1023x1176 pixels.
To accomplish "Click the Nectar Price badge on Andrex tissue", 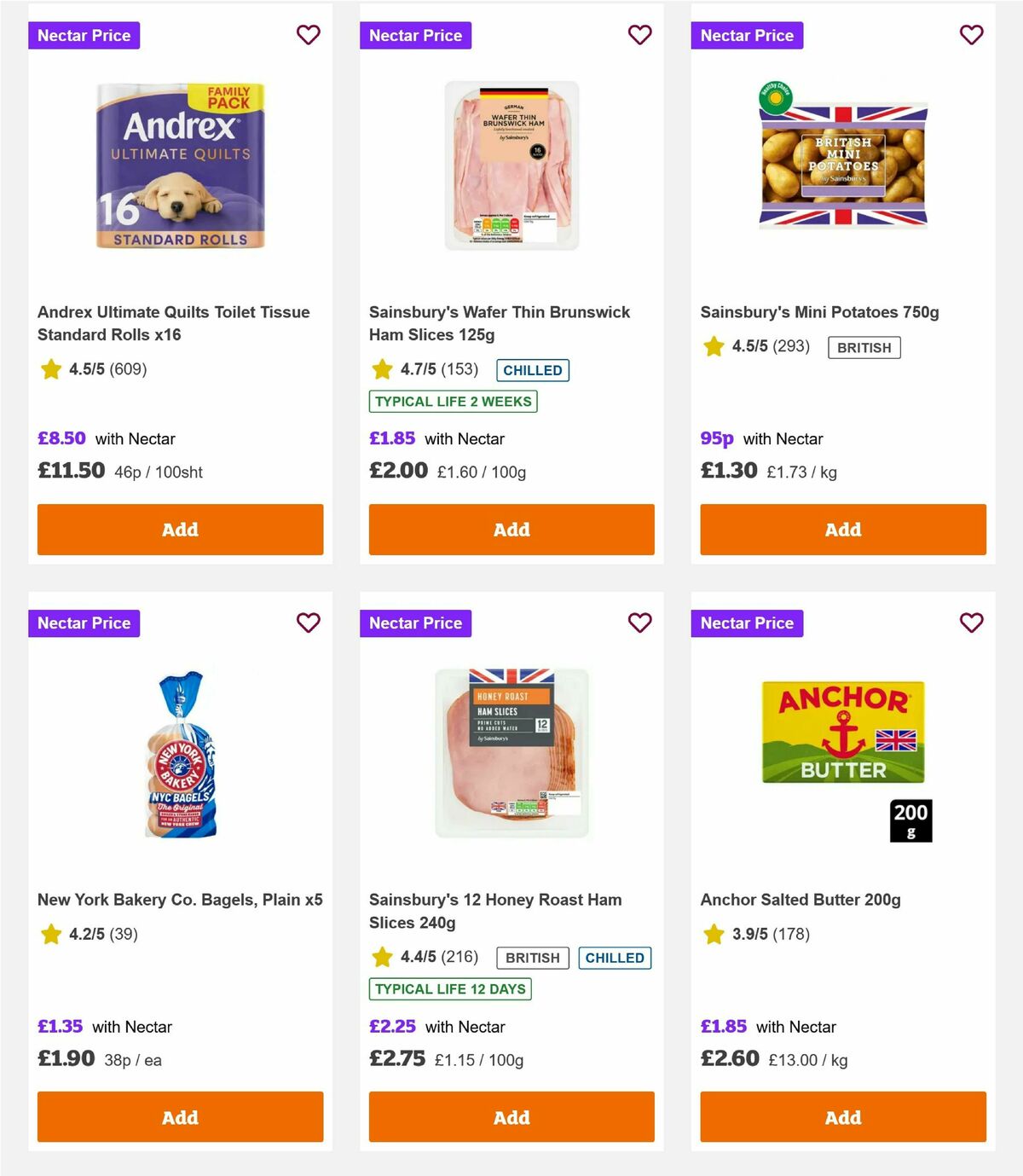I will coord(84,35).
